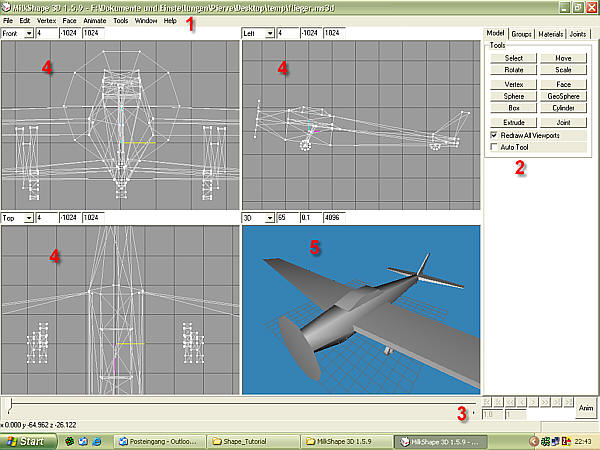Screen dimensions: 600x450
Task: Switch to the Groups tab
Action: (x=521, y=34)
